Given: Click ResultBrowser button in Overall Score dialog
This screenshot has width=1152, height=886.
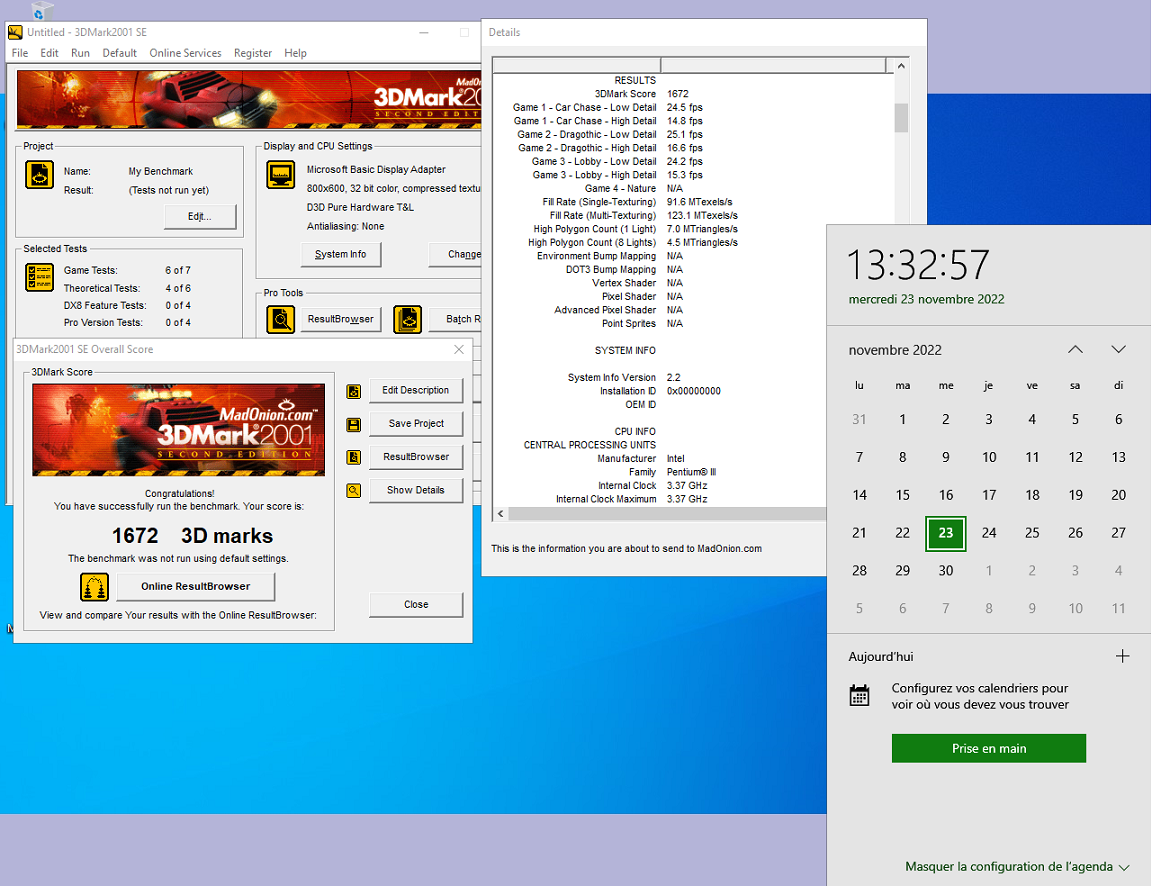Looking at the screenshot, I should (416, 457).
